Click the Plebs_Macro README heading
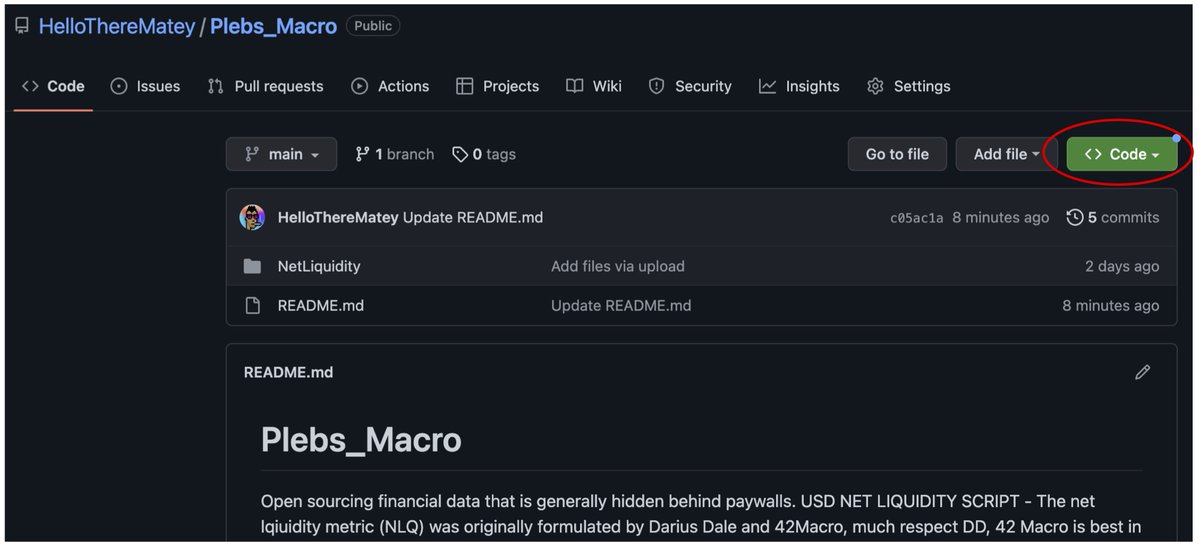 [361, 440]
